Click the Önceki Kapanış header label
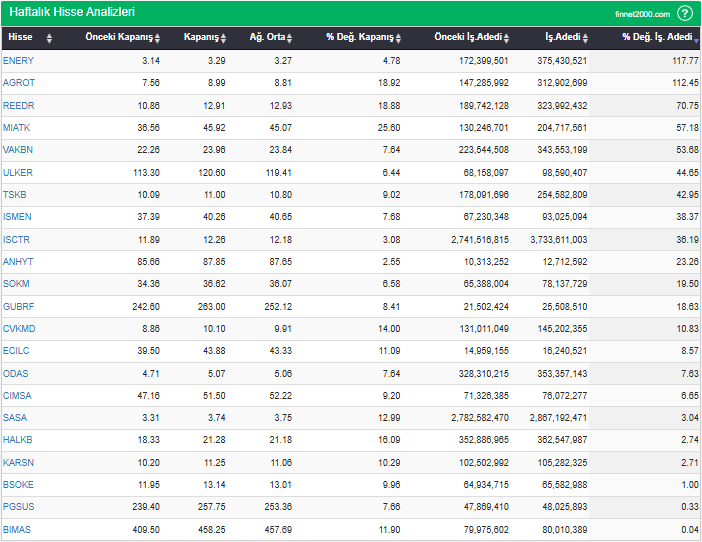The image size is (702, 542). pos(119,37)
